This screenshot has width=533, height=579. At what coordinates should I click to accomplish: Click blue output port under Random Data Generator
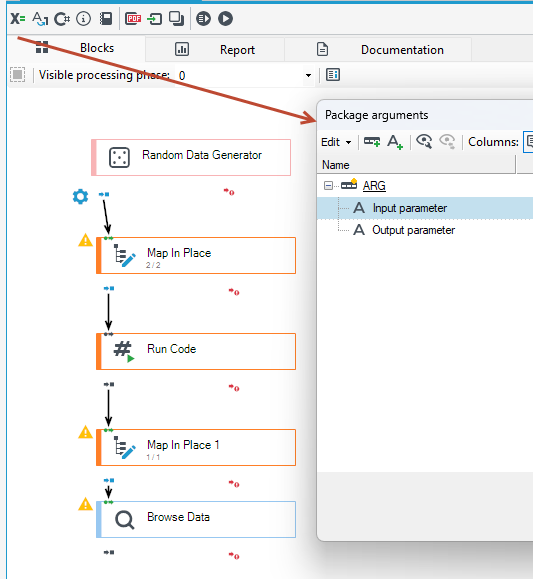coord(104,194)
